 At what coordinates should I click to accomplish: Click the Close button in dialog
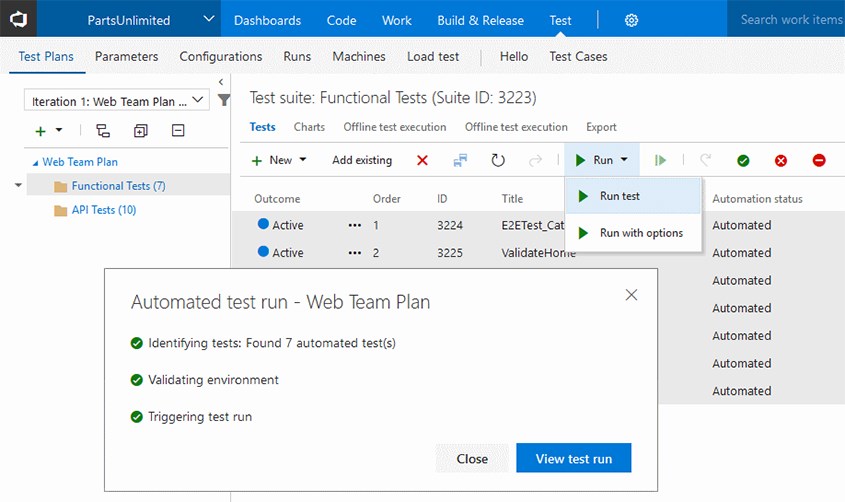click(x=472, y=458)
